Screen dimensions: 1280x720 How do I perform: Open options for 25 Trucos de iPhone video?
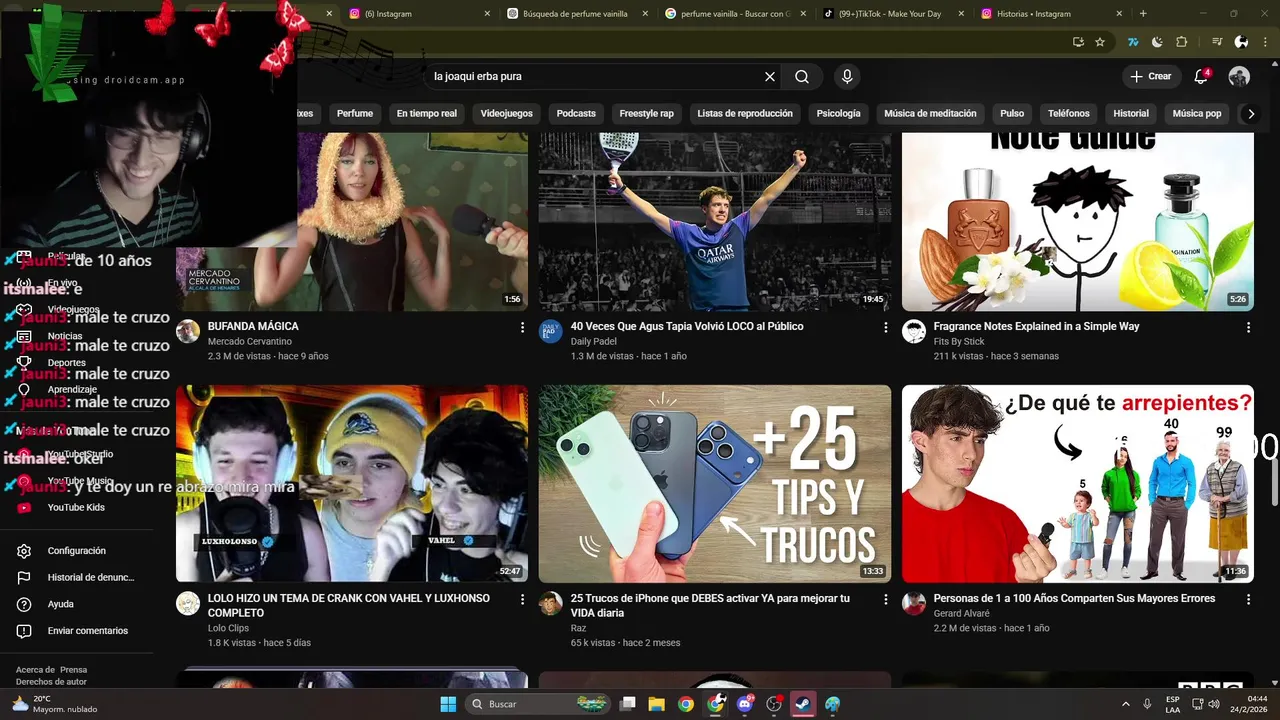tap(885, 599)
